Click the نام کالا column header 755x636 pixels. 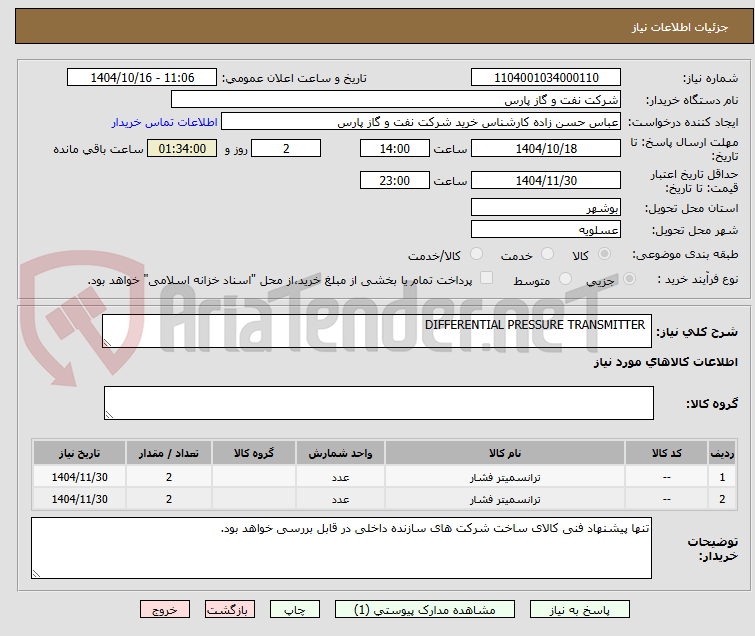(x=505, y=453)
